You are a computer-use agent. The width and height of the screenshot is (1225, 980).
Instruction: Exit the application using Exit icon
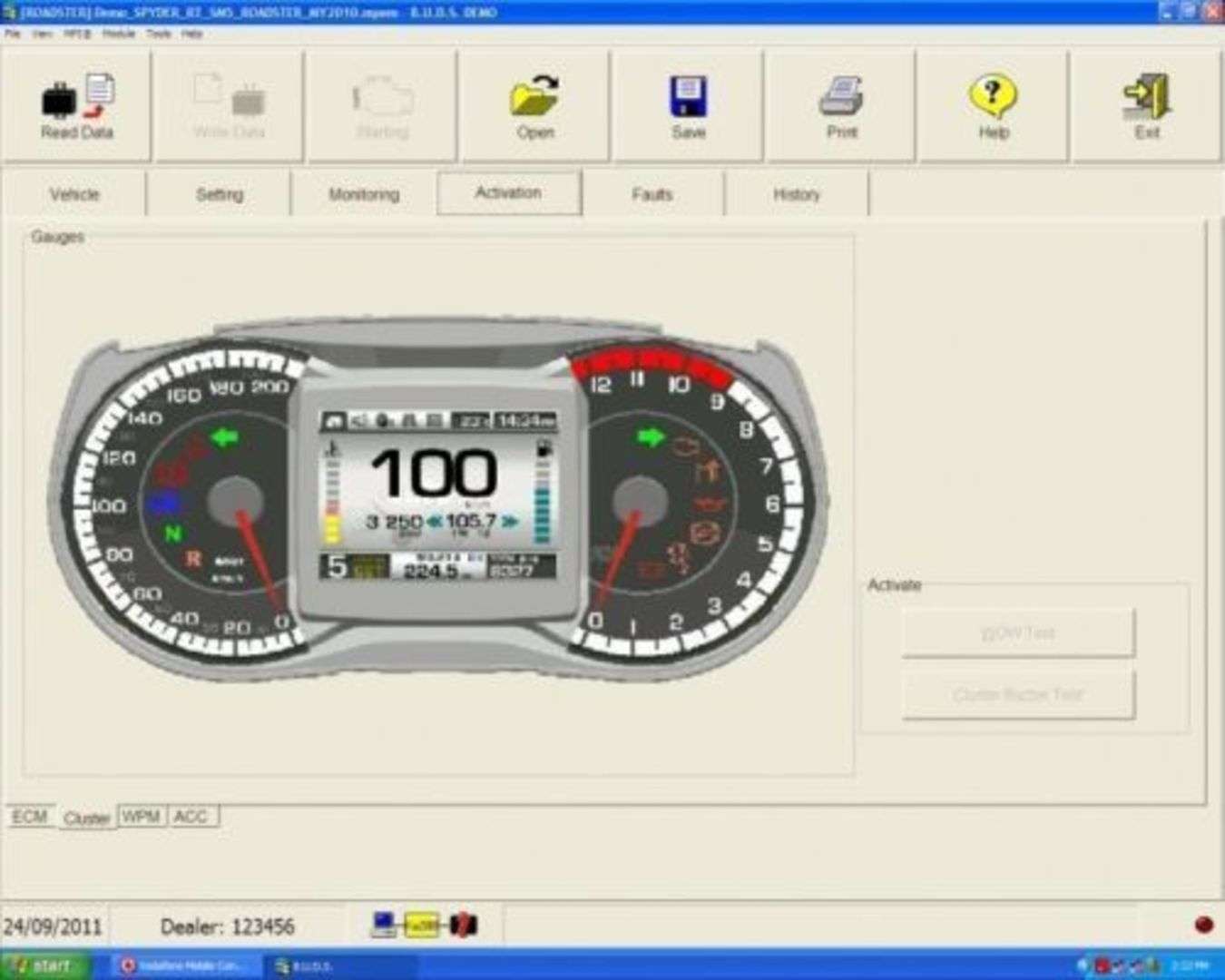[x=1147, y=106]
